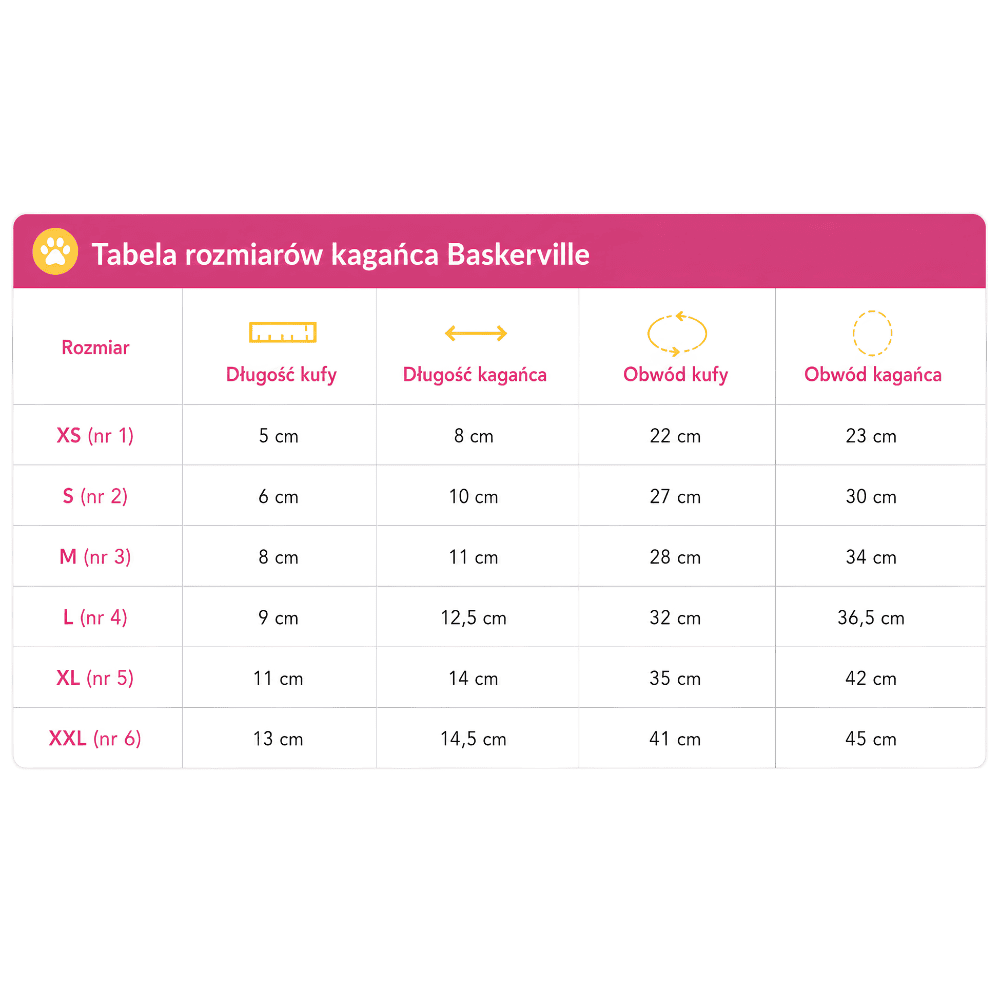Click the dashed circle Obwód kagańca icon
Image resolution: width=1000 pixels, height=1000 pixels.
pos(872,333)
